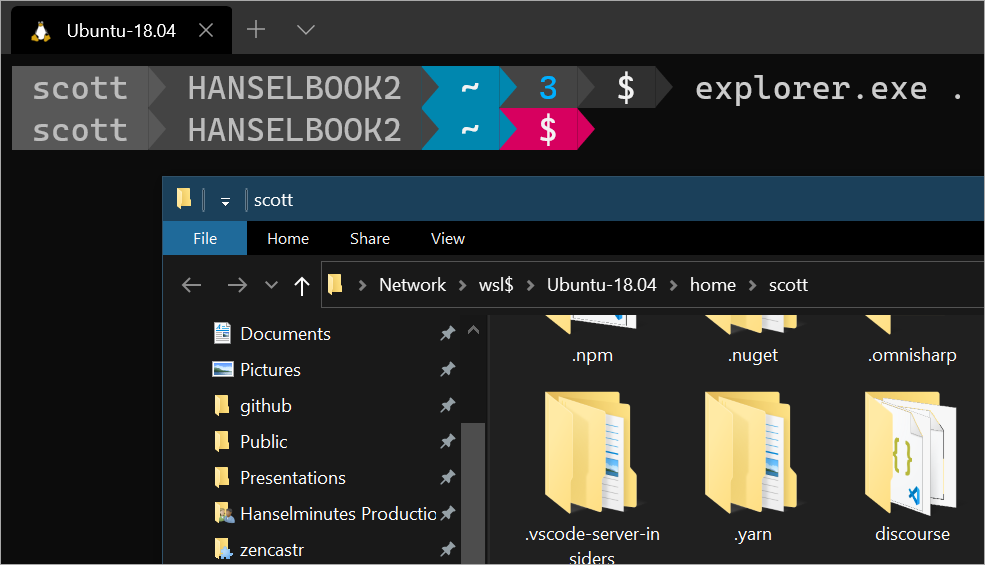Go up one folder level
The height and width of the screenshot is (565, 985).
coord(302,286)
